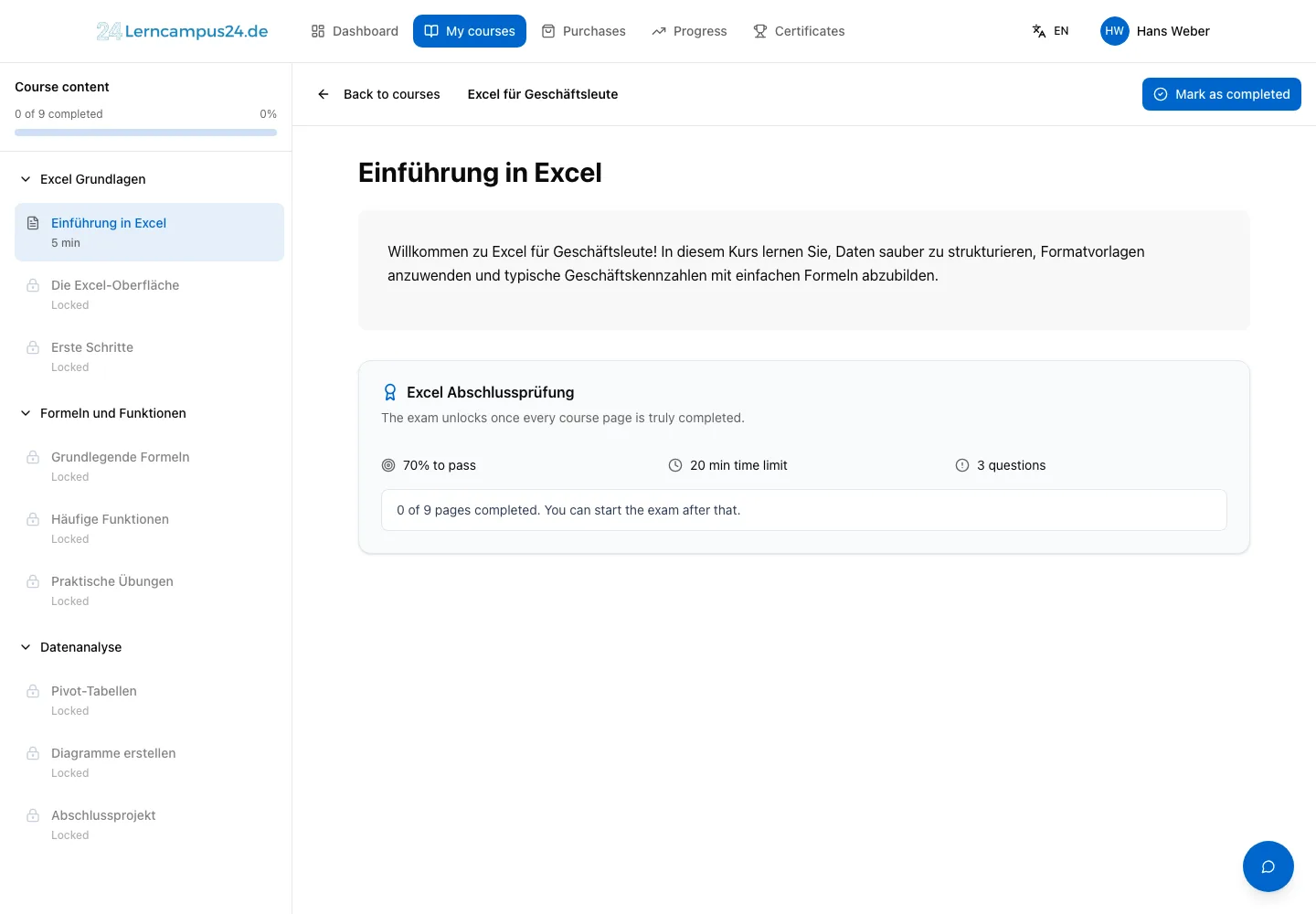
Task: Click the alert icon beside 3 questions
Action: click(962, 465)
